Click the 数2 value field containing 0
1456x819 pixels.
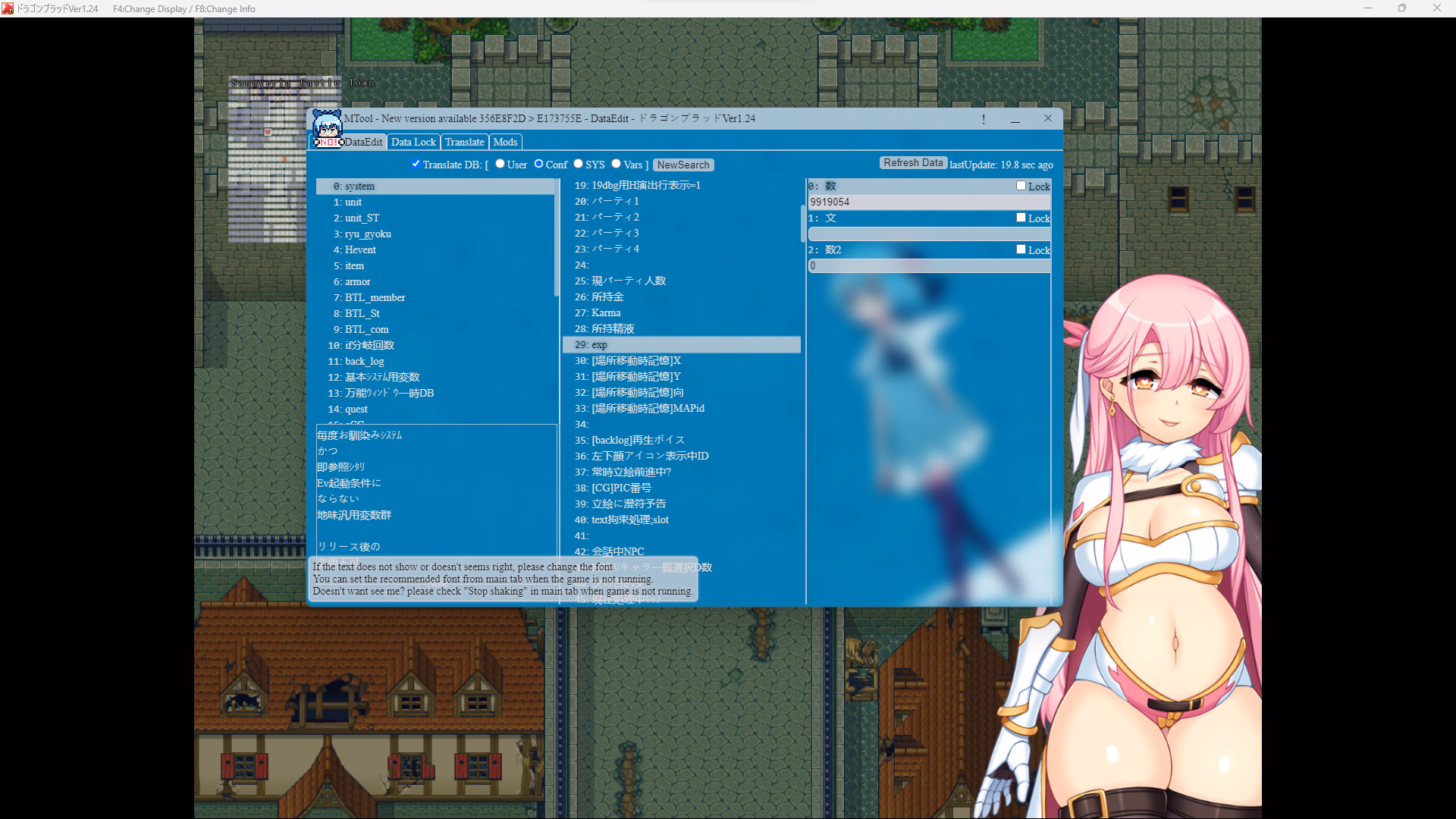(x=929, y=266)
